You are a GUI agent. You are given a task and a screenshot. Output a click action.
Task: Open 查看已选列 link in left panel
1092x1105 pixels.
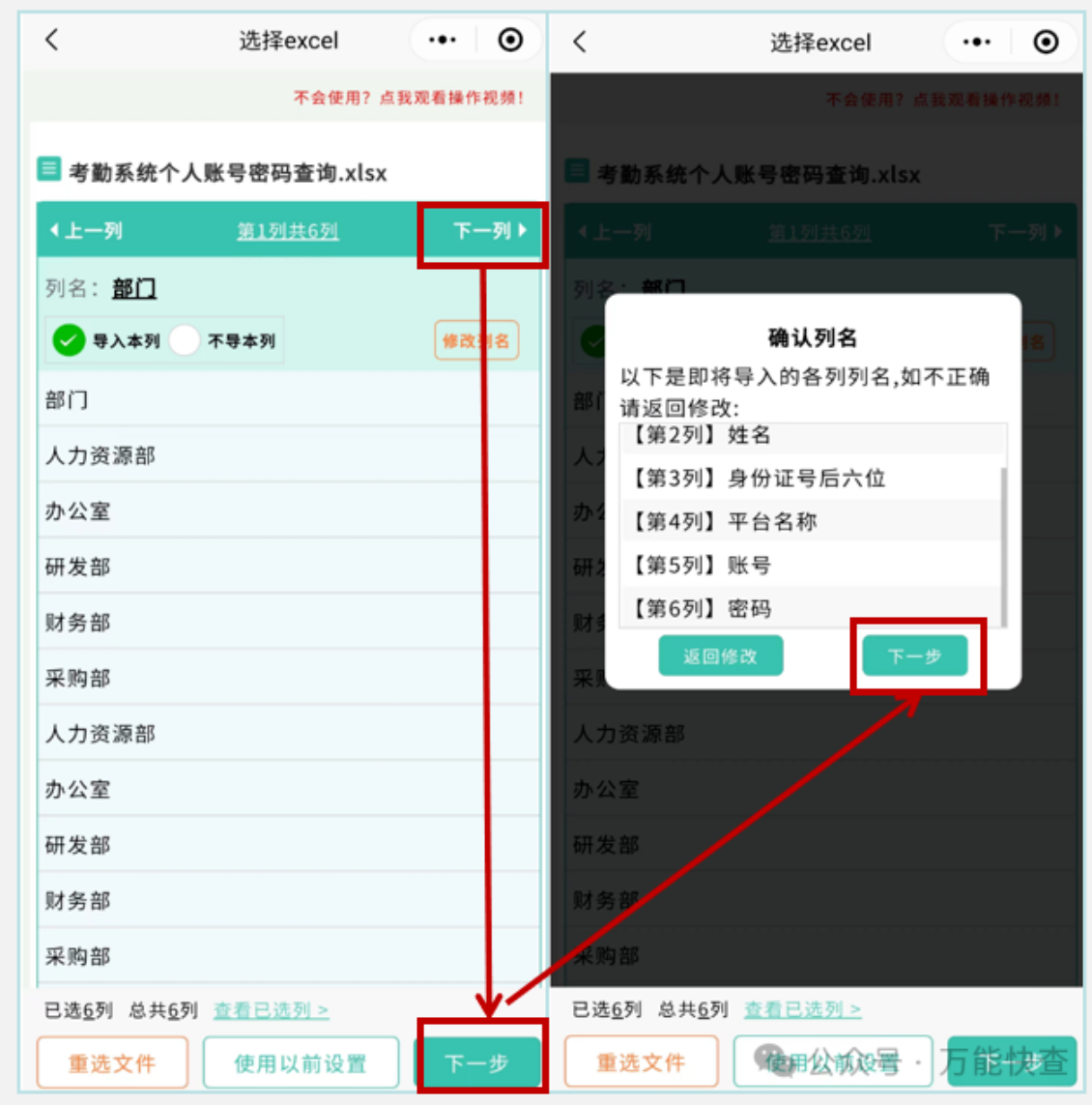(272, 1010)
